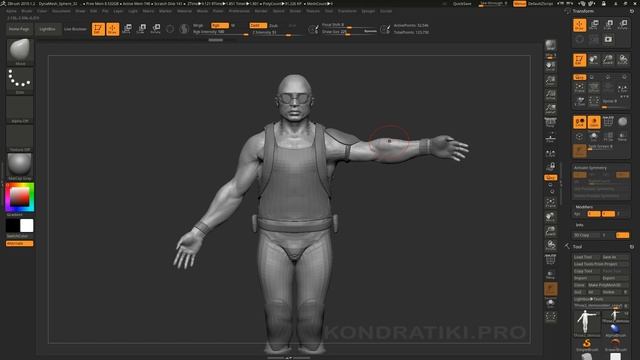Screen dimensions: 640x360
Task: Click the BPR render icon on right shelf
Action: pyautogui.click(x=551, y=46)
